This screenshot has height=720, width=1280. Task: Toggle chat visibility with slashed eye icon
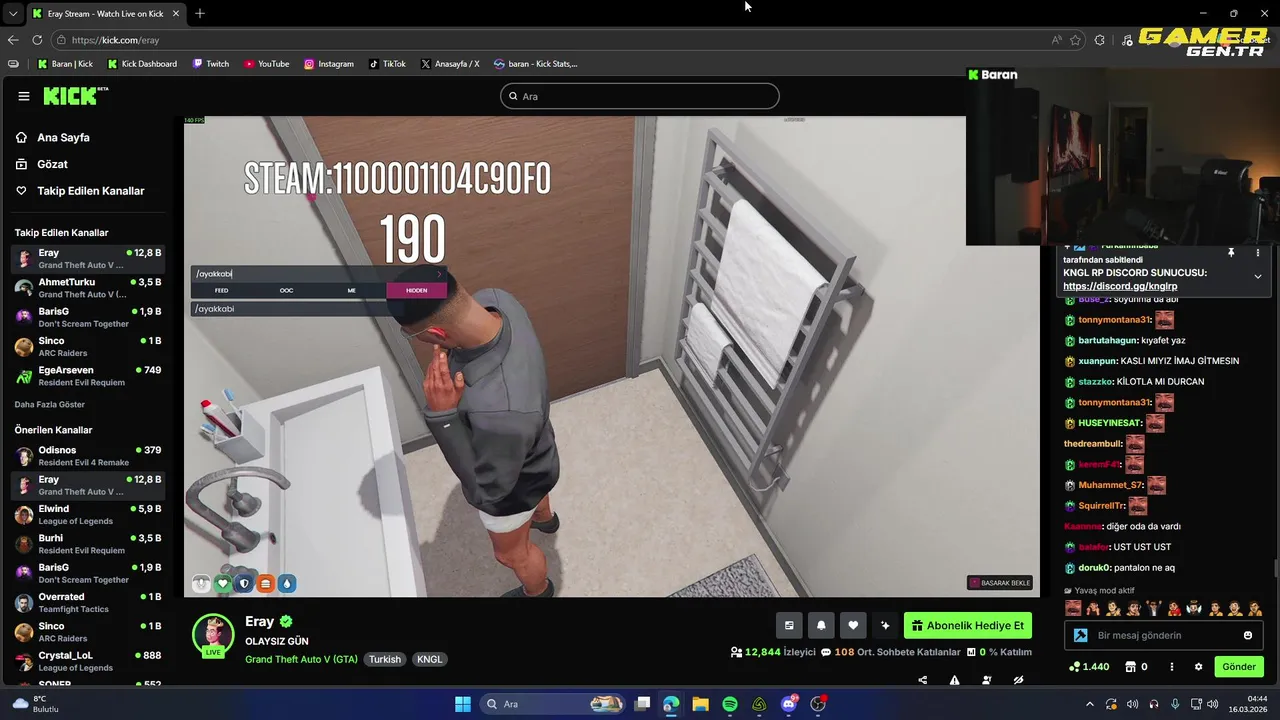1019,681
